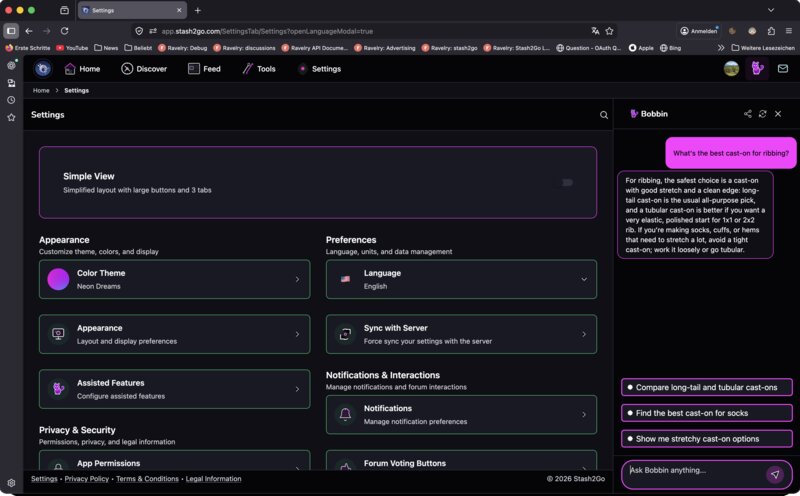The width and height of the screenshot is (800, 496).
Task: Click 'Find the best cast-on for socks'
Action: point(706,413)
